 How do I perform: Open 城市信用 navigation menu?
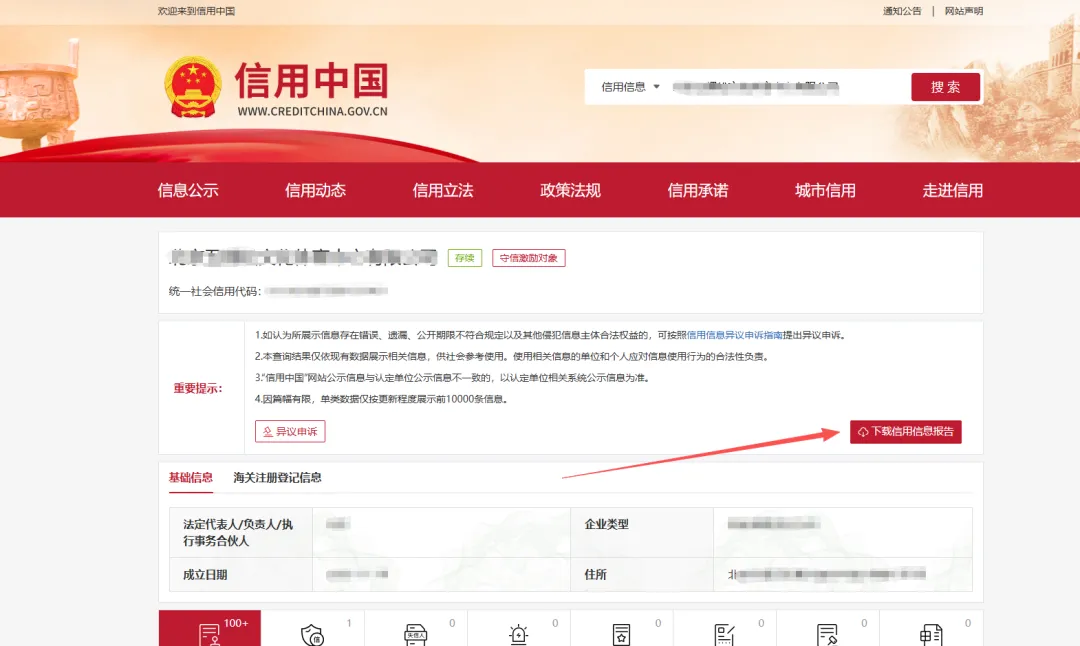click(825, 191)
